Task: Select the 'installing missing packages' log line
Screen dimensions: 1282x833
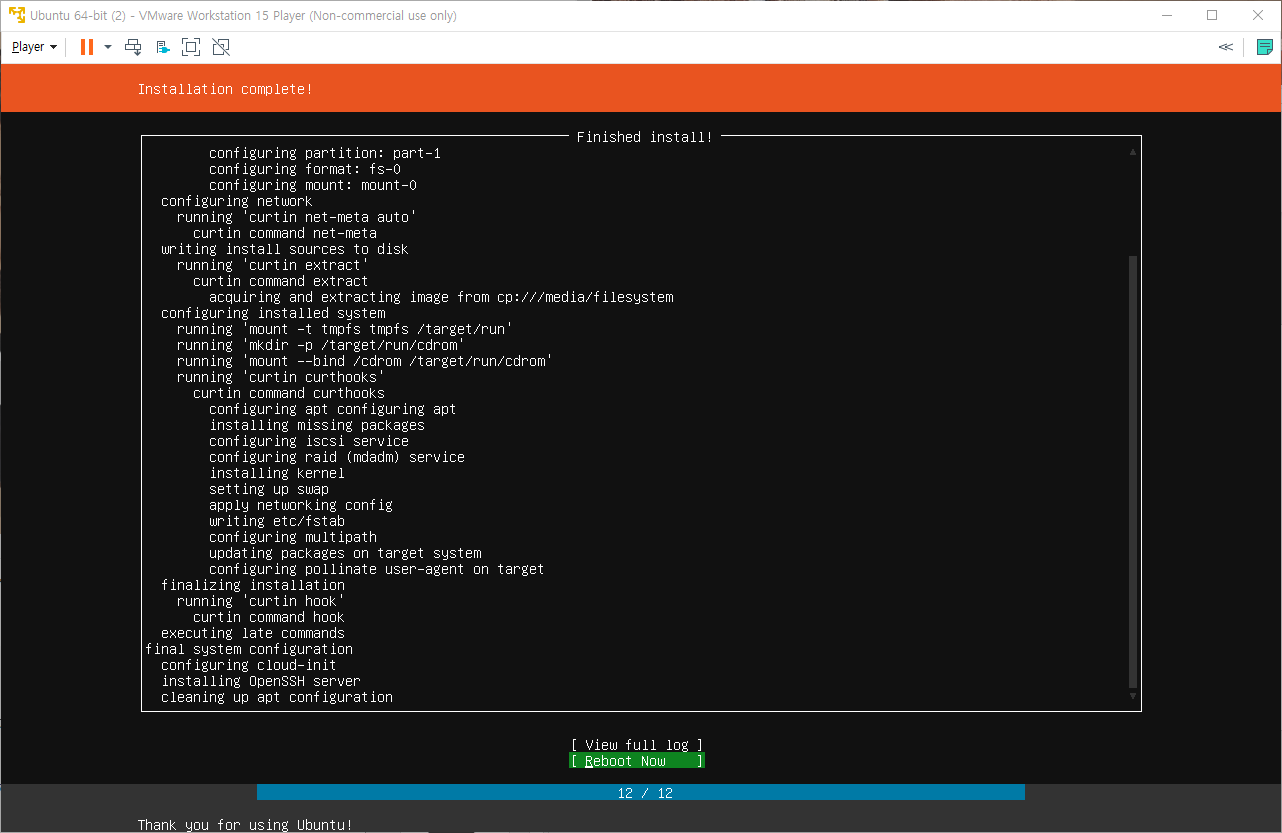Action: 317,425
